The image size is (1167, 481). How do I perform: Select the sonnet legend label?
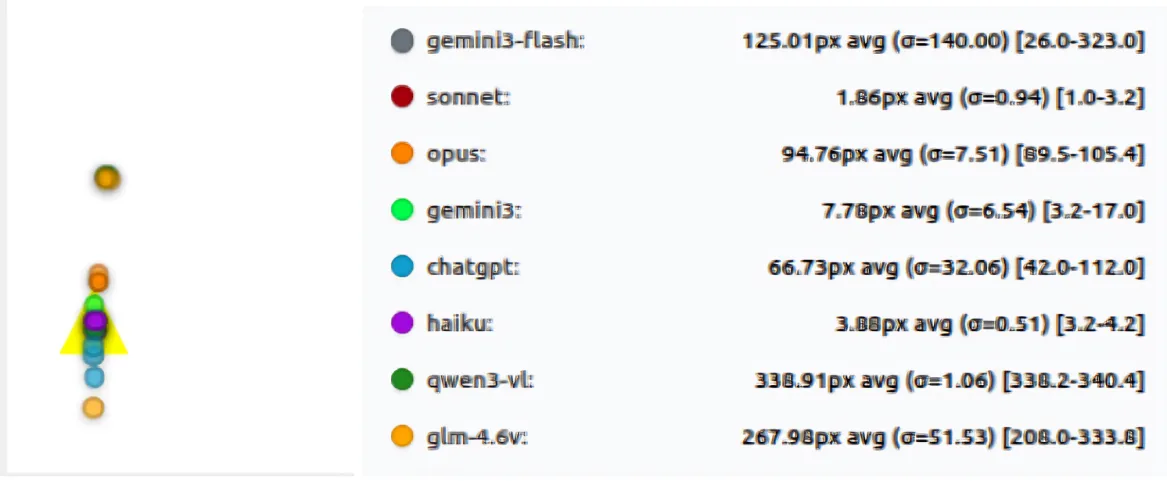(468, 97)
